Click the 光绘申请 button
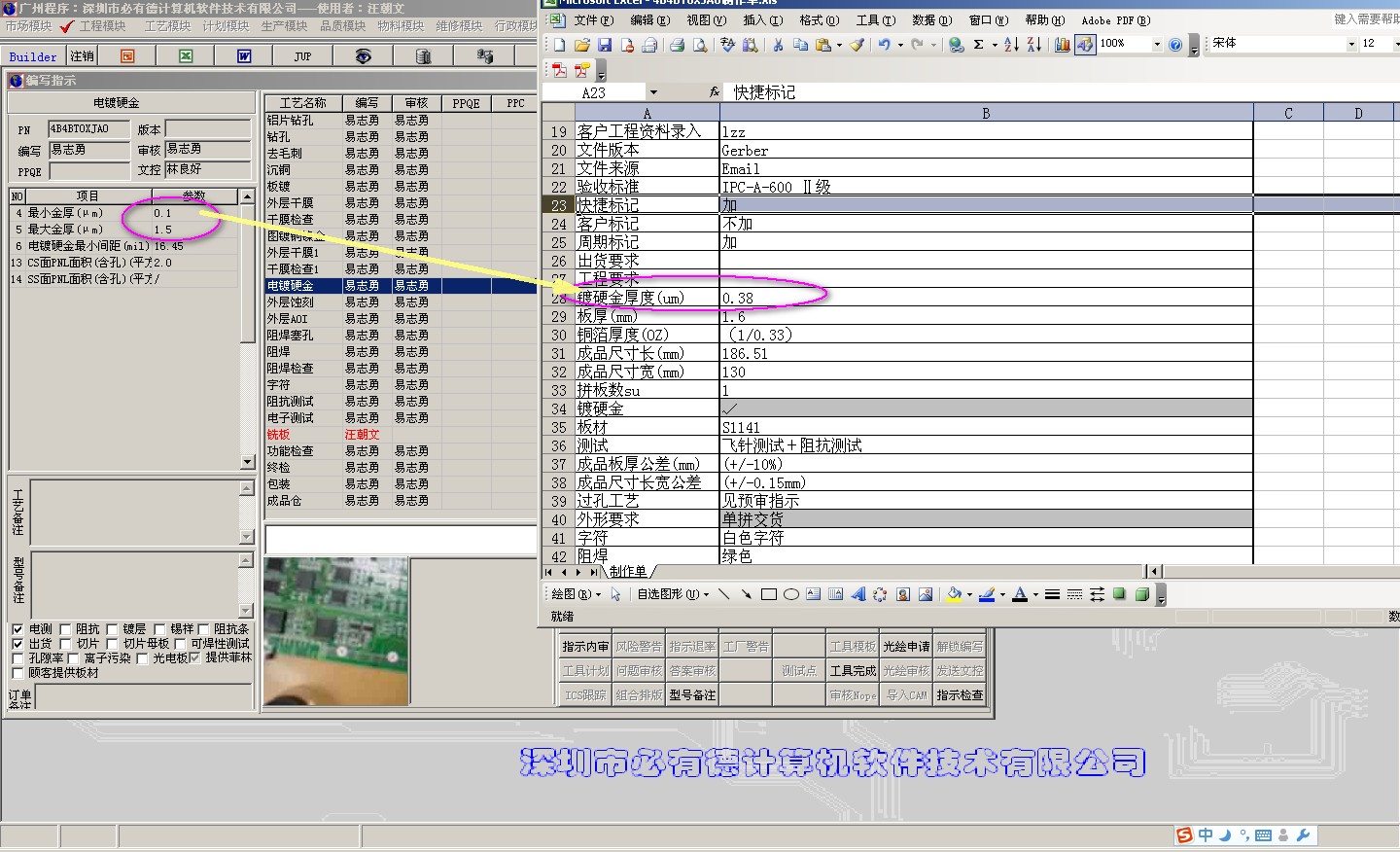This screenshot has height=852, width=1400. (x=906, y=647)
